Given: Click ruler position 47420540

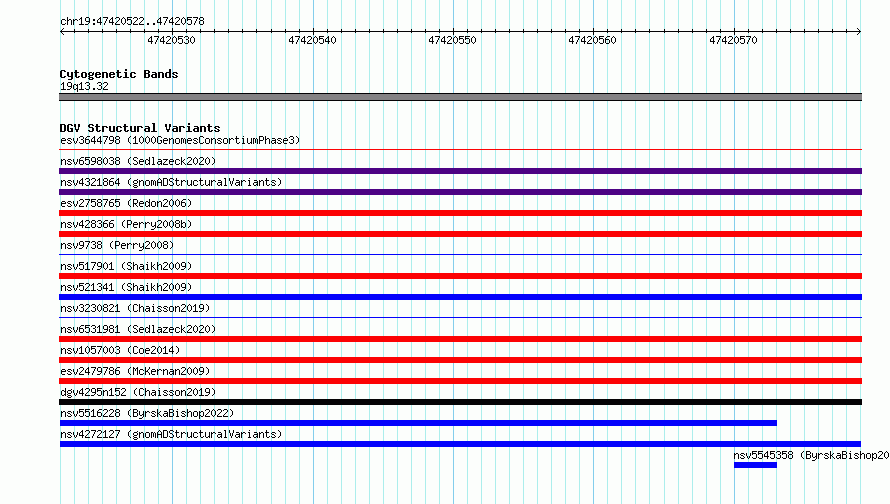Looking at the screenshot, I should (x=312, y=40).
